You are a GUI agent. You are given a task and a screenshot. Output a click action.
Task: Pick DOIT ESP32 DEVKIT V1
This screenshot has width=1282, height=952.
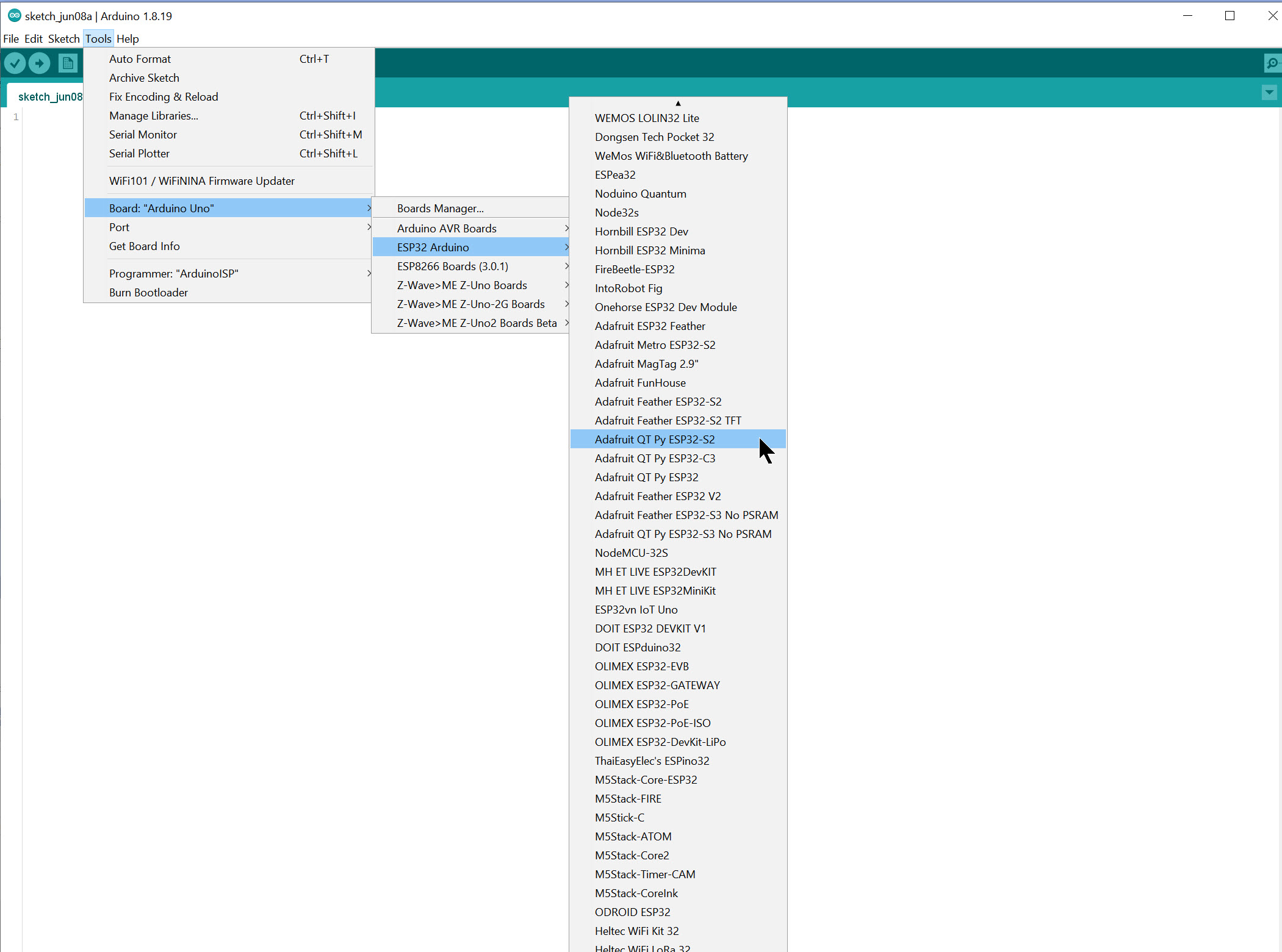pos(678,629)
